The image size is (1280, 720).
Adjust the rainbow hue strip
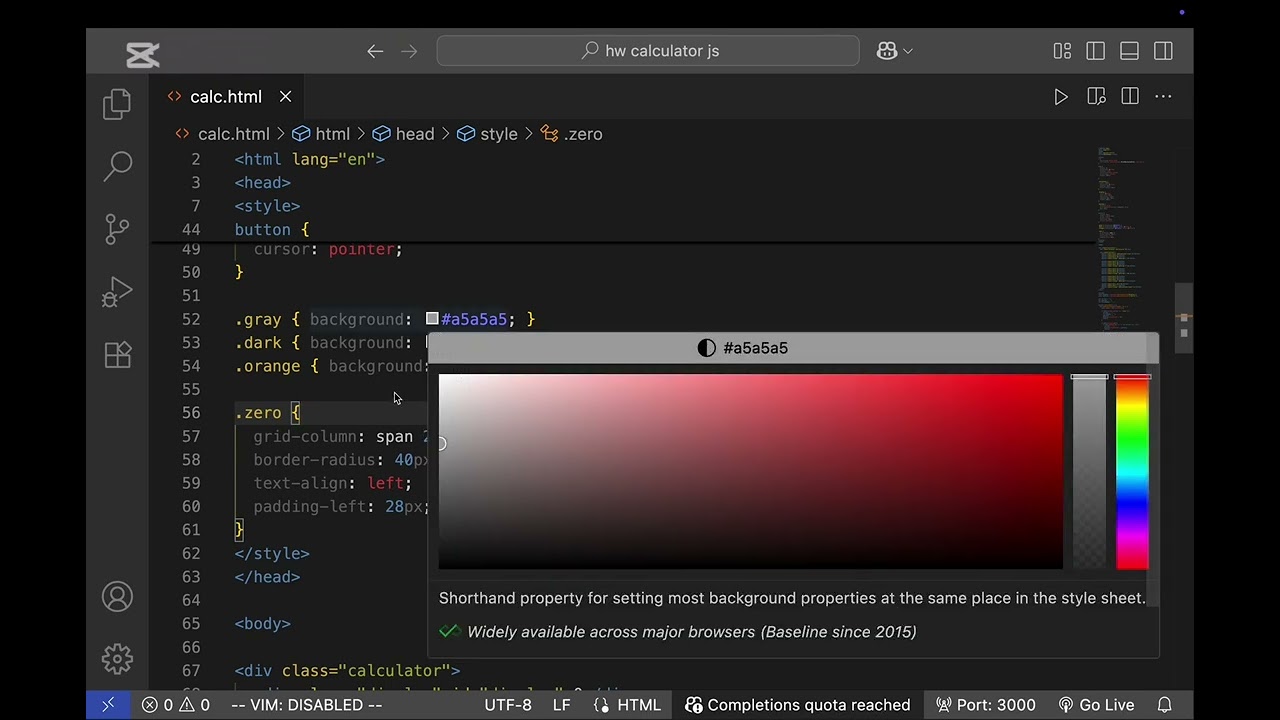click(x=1132, y=472)
